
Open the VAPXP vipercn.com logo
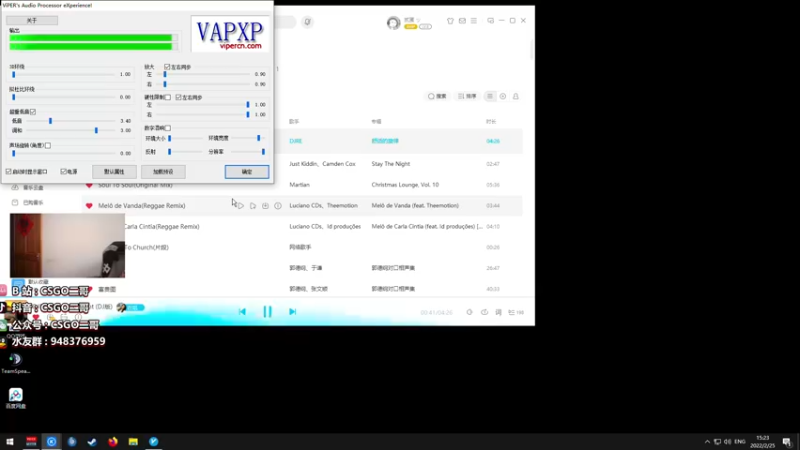point(230,34)
